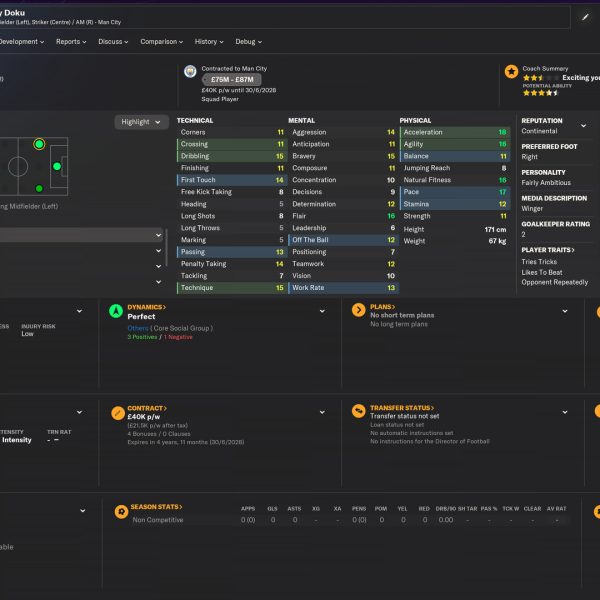Click the Tries Tricks trait
This screenshot has width=600, height=600.
point(539,262)
